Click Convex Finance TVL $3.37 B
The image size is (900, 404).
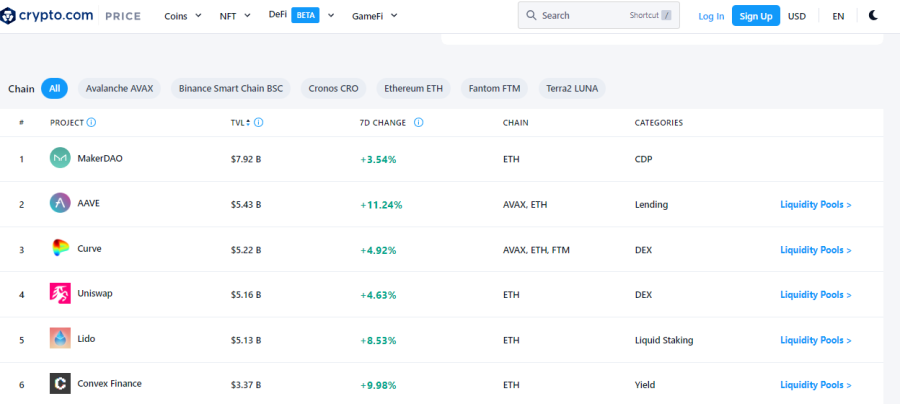click(246, 384)
